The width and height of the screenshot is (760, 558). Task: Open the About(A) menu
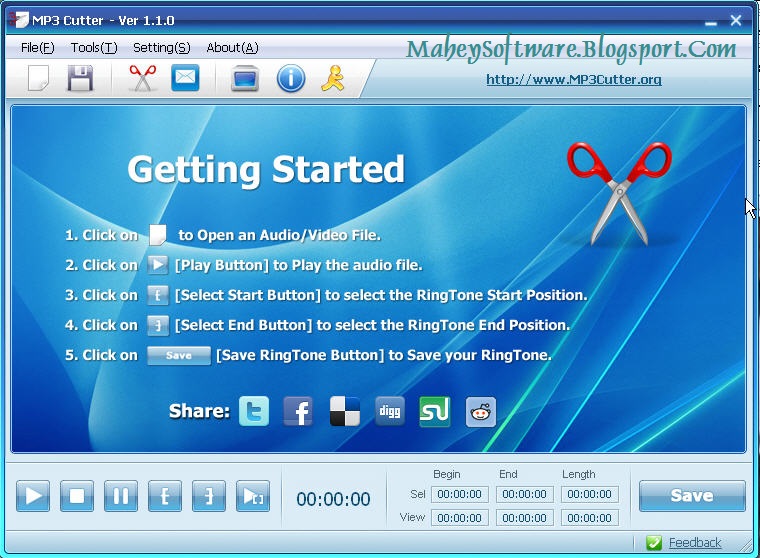(232, 48)
